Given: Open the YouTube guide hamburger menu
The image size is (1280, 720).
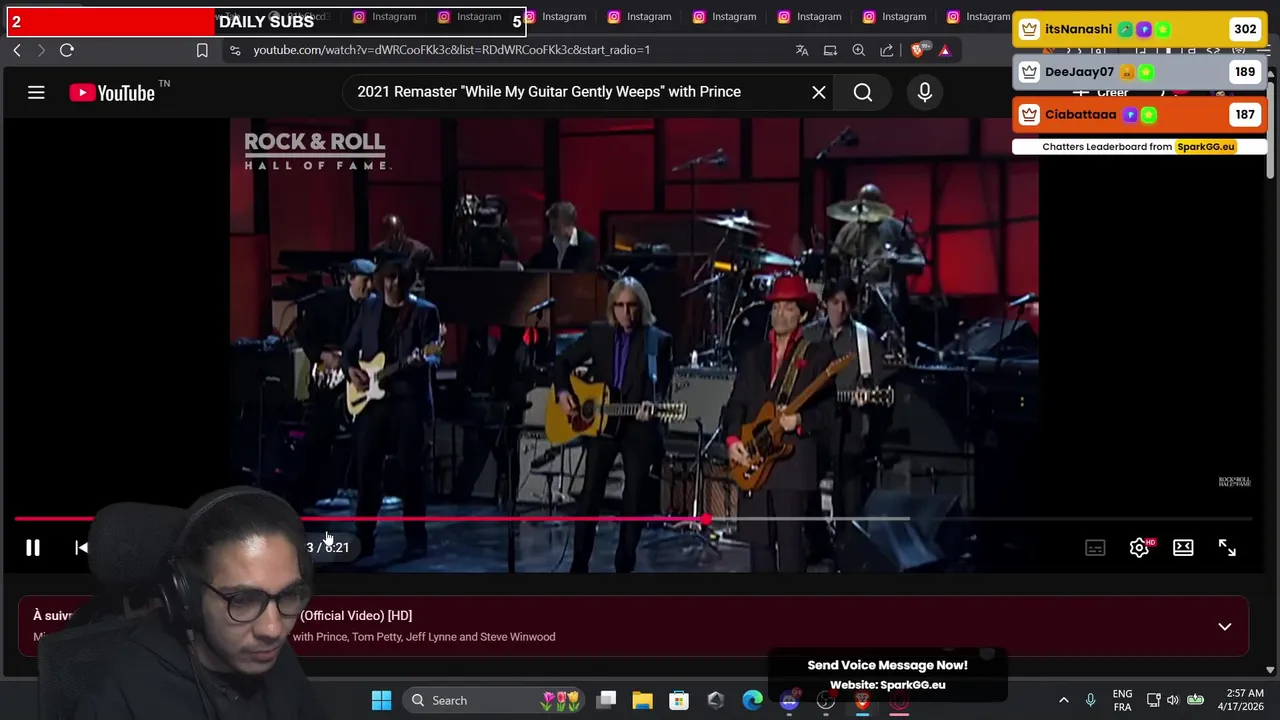Looking at the screenshot, I should click(x=36, y=93).
